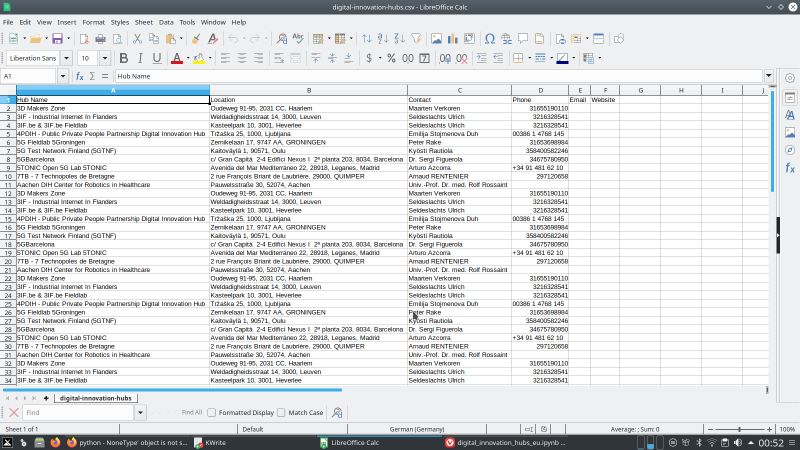
Task: Open font color dropdown arrow
Action: [188, 58]
